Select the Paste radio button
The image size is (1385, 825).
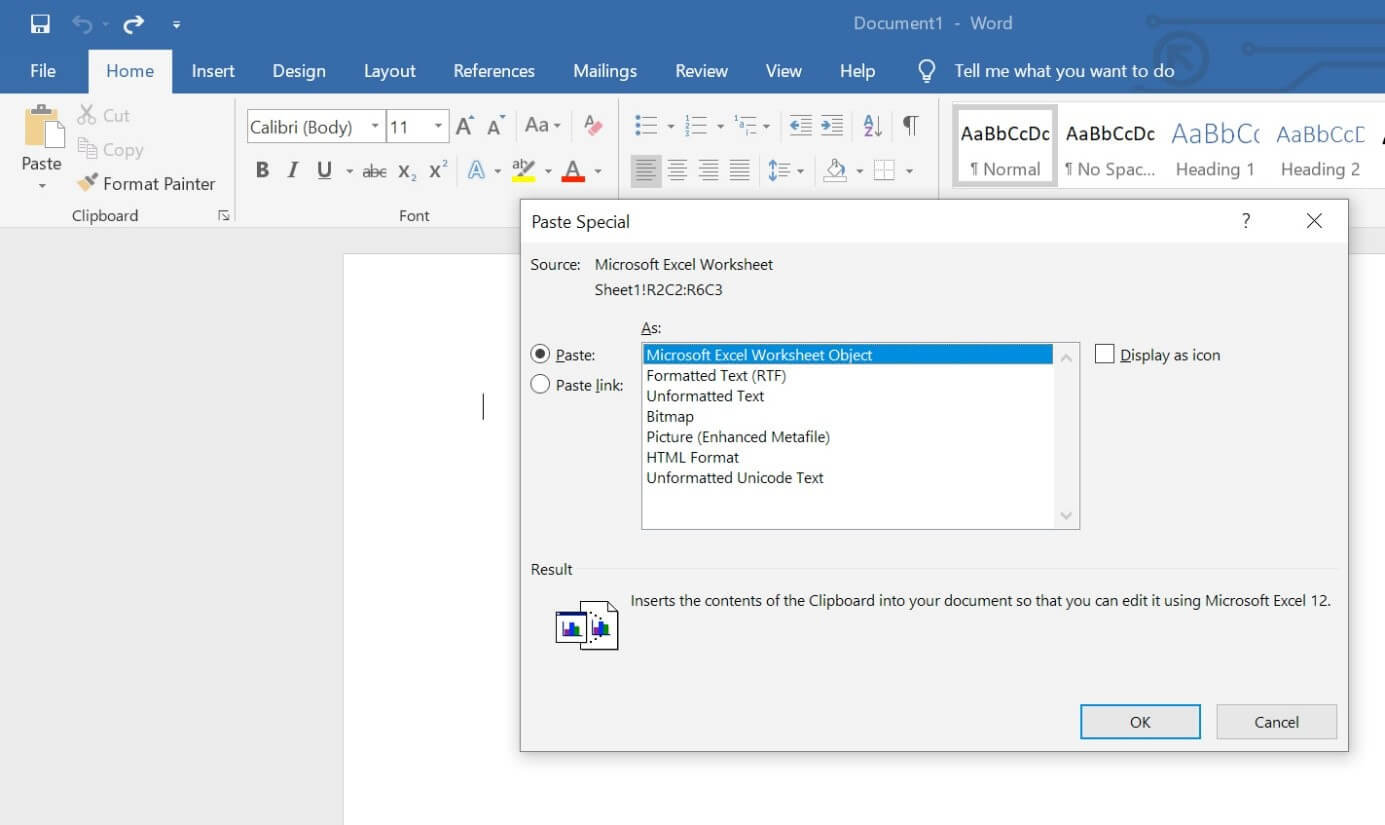coord(540,354)
